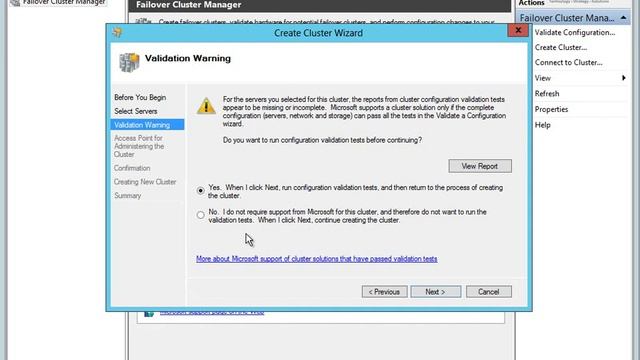640x360 pixels.
Task: Select the Select Servers wizard step
Action: click(x=136, y=111)
